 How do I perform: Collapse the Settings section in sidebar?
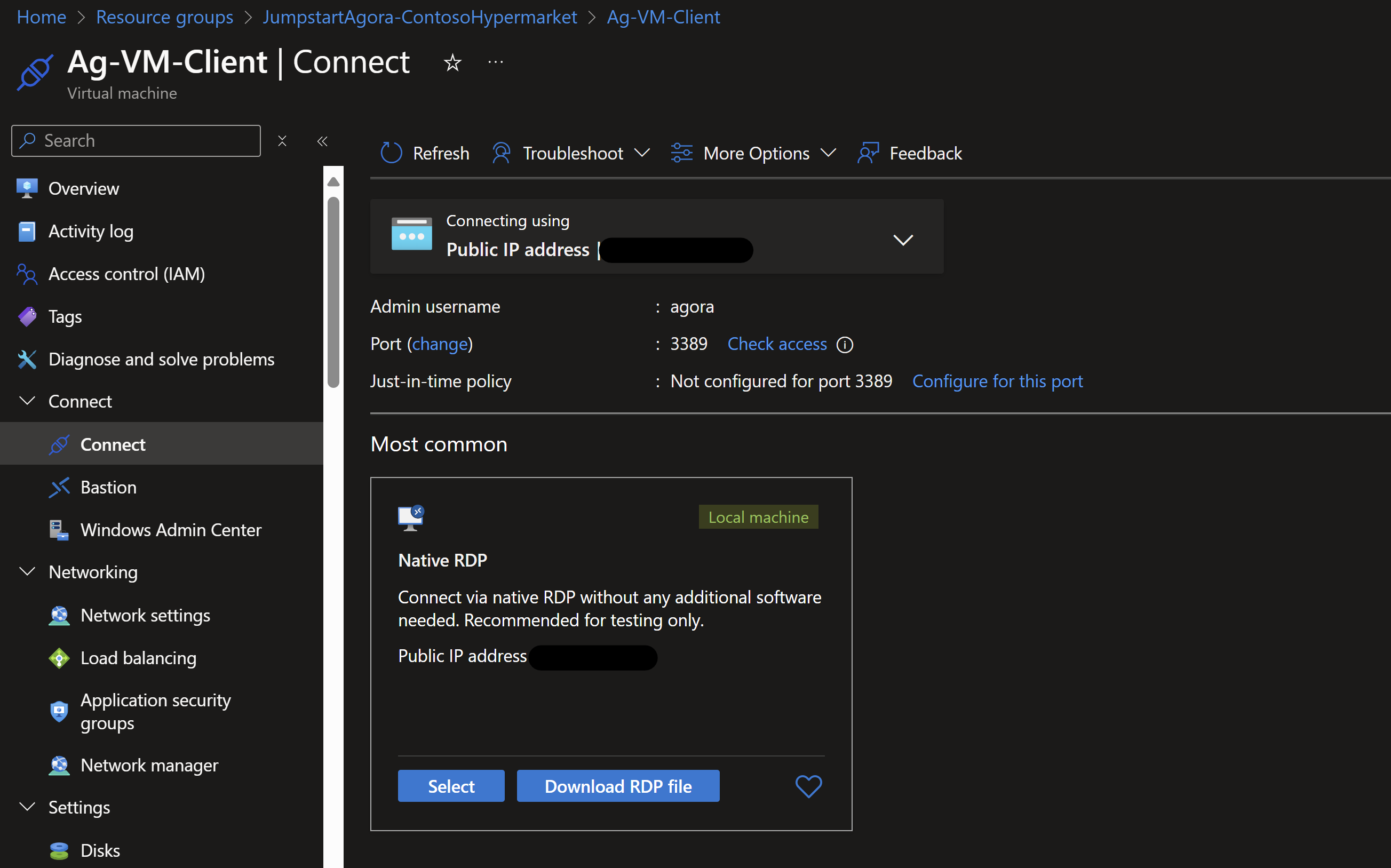point(27,807)
